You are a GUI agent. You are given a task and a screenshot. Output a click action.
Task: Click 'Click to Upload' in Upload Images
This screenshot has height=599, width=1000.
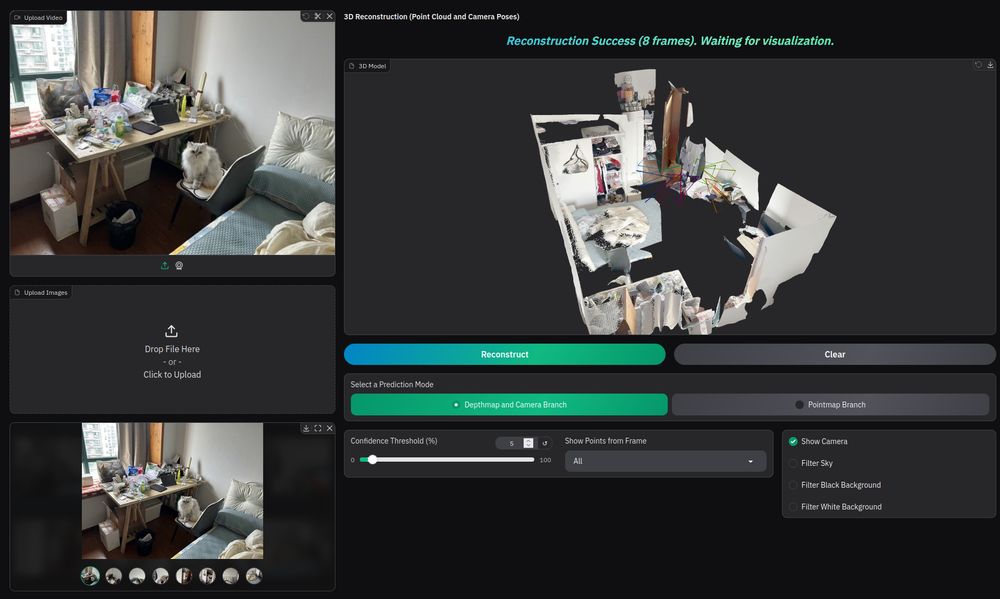pyautogui.click(x=172, y=374)
